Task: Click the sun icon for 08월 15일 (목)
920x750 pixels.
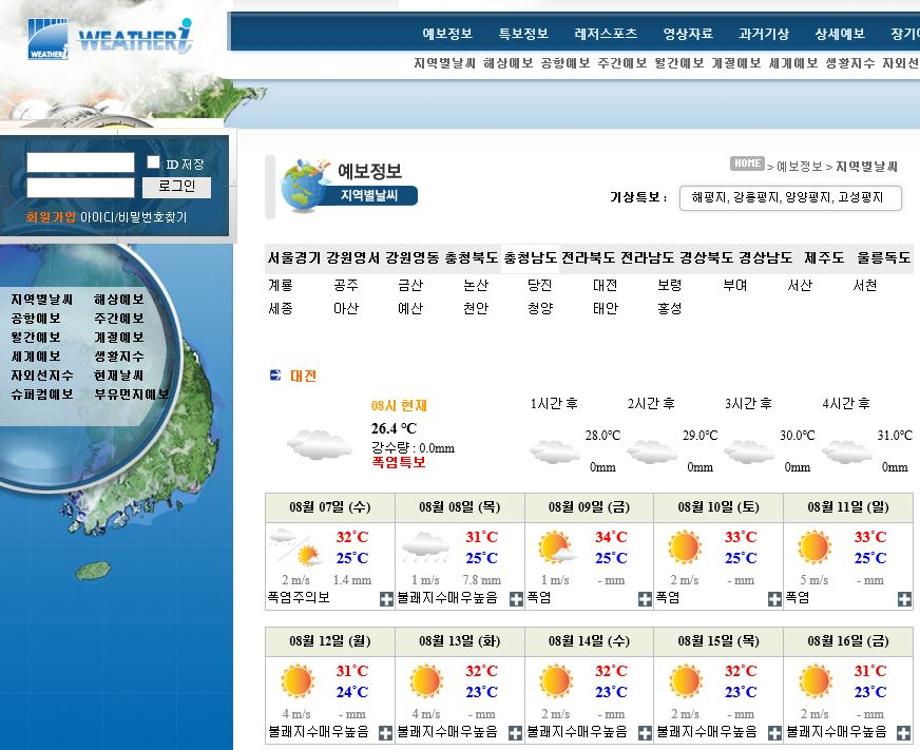Action: pos(685,681)
